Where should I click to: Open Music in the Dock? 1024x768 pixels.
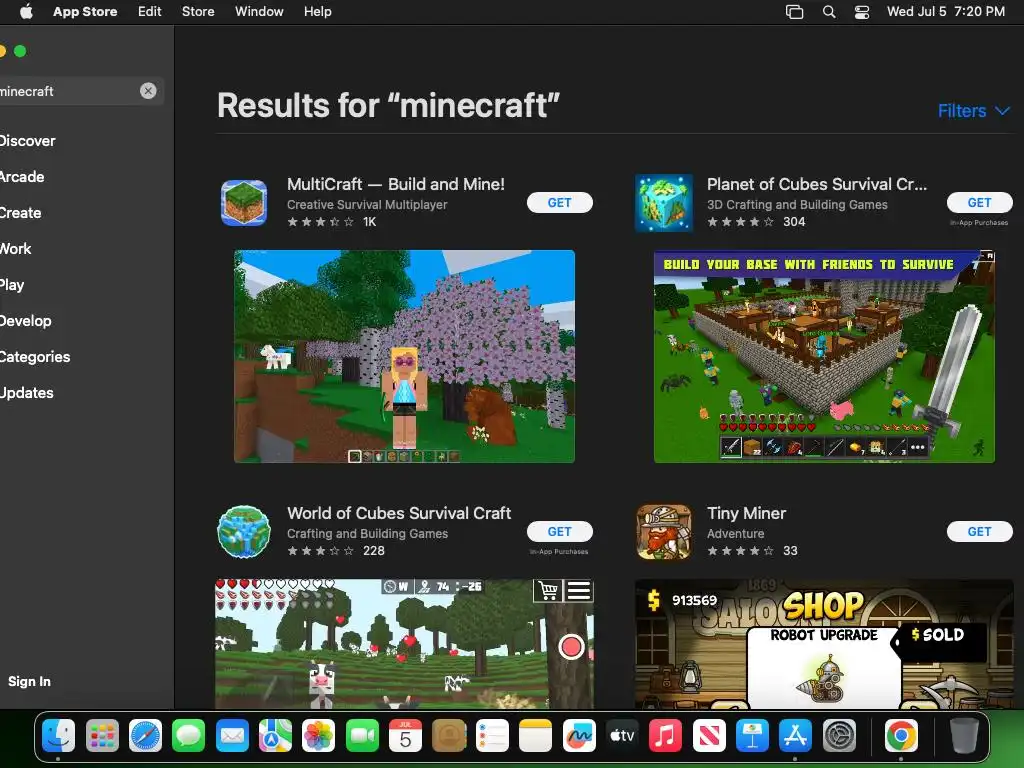[665, 737]
